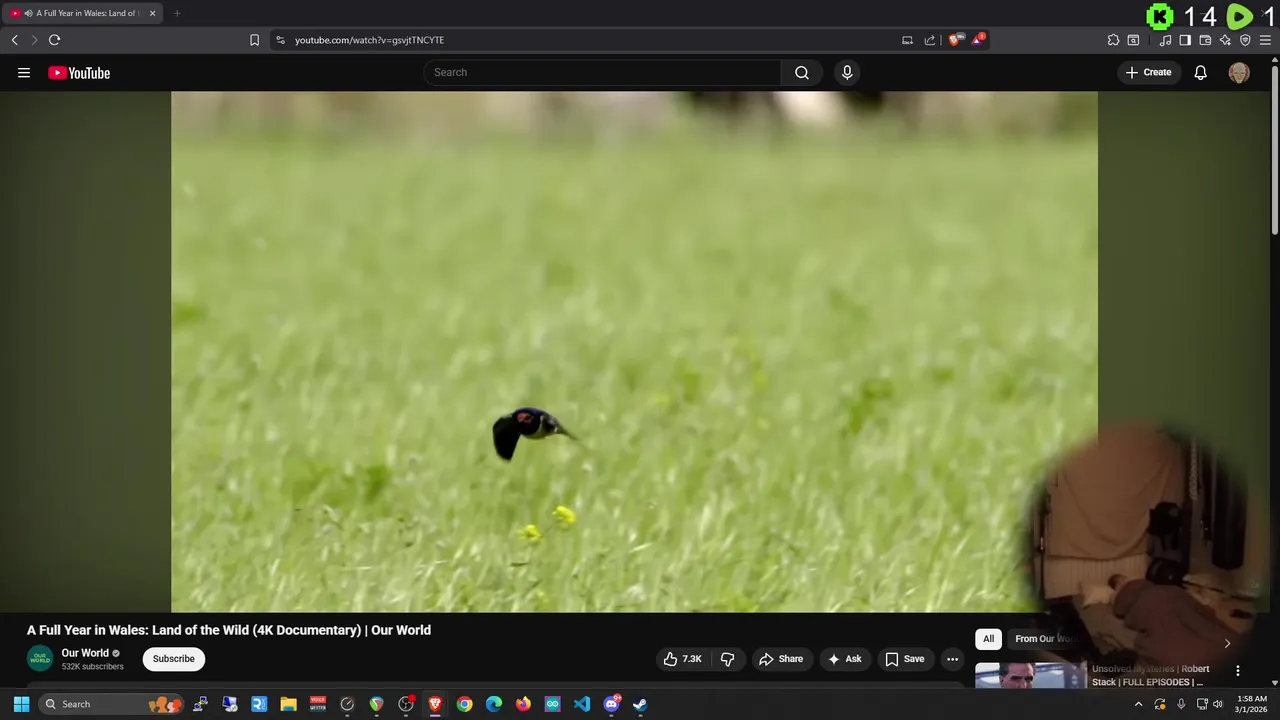Open Visual Studio Code from the taskbar

pos(582,704)
